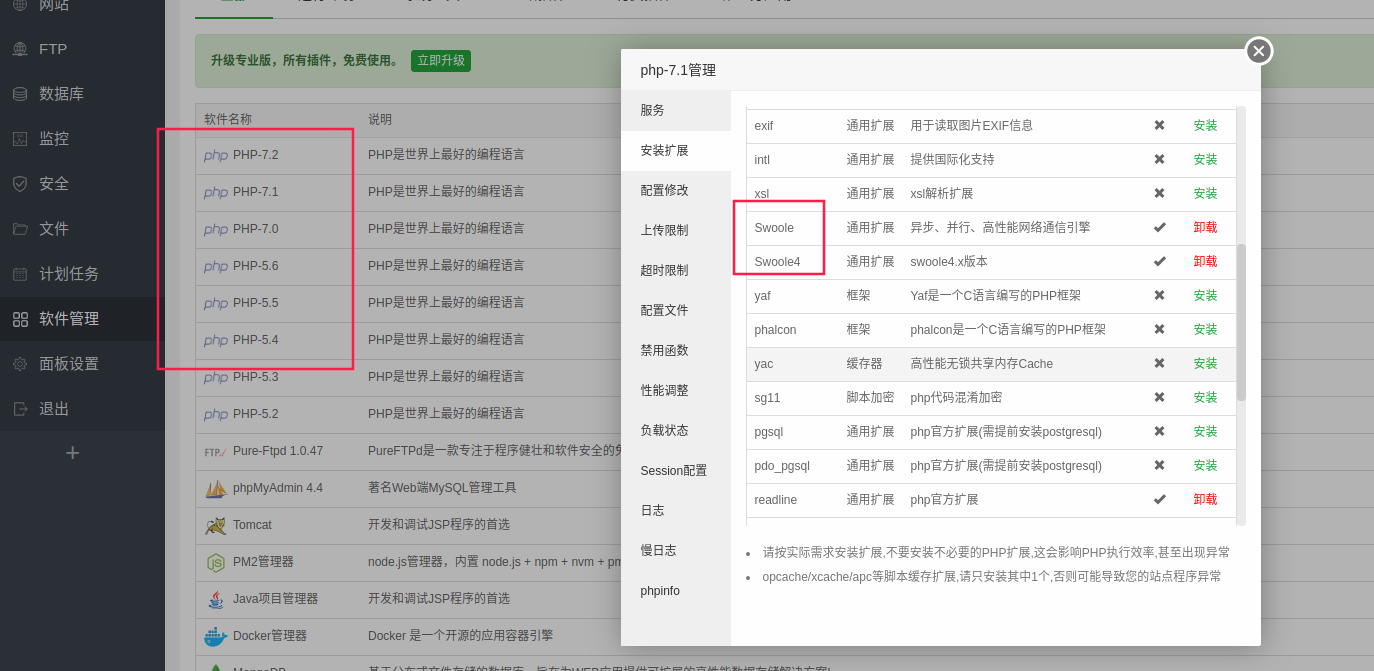This screenshot has width=1374, height=671.
Task: Click the exif not-installed cross mark
Action: tap(1159, 126)
